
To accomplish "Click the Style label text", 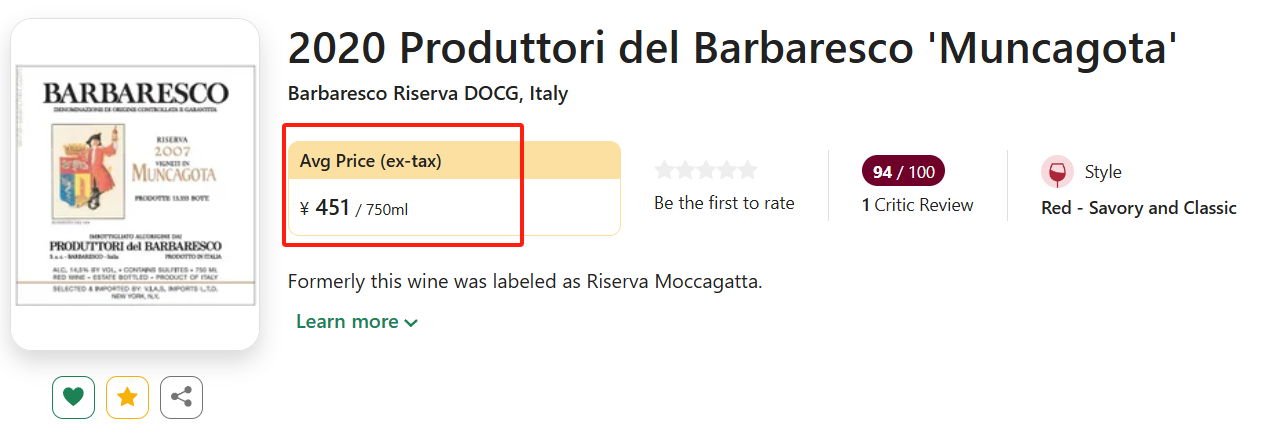I will click(1103, 172).
